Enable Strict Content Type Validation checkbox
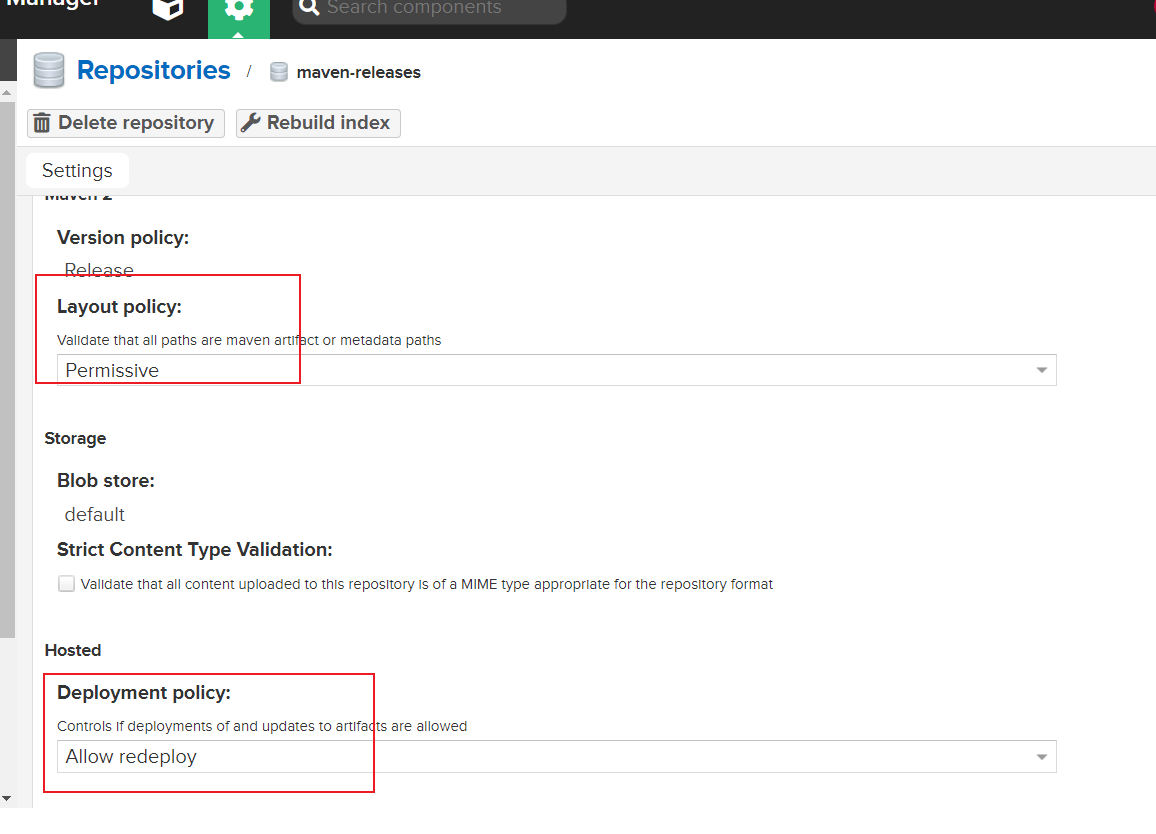The height and width of the screenshot is (834, 1156). pos(66,584)
